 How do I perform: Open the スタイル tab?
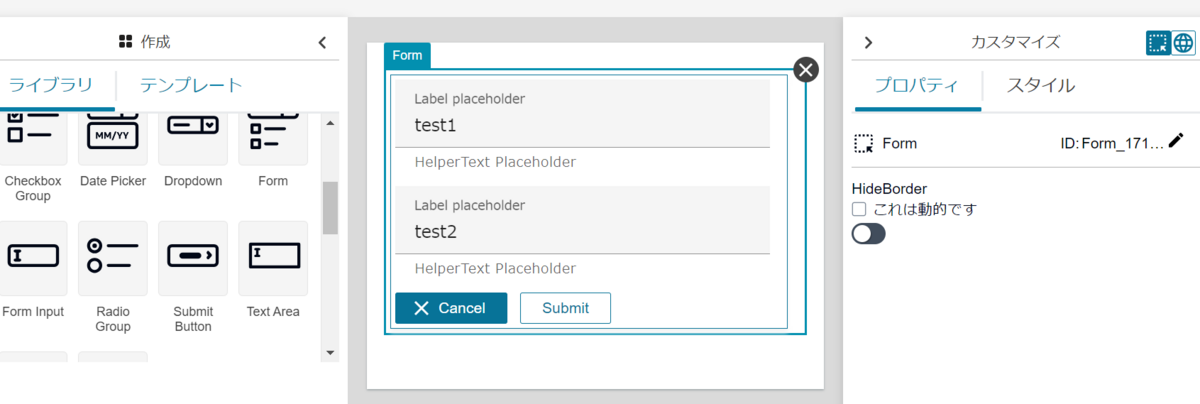(x=1041, y=85)
